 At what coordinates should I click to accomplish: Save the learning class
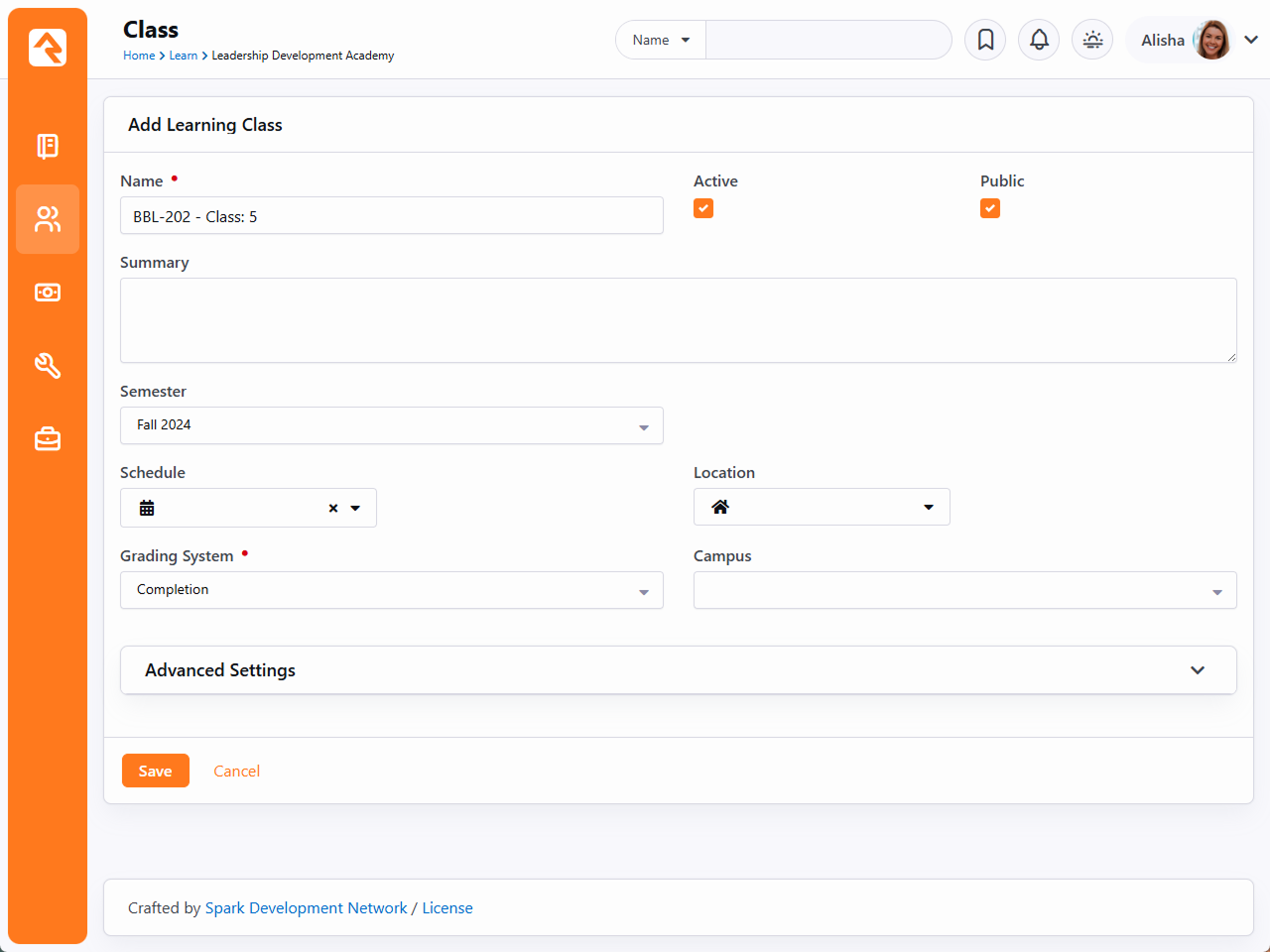[156, 771]
